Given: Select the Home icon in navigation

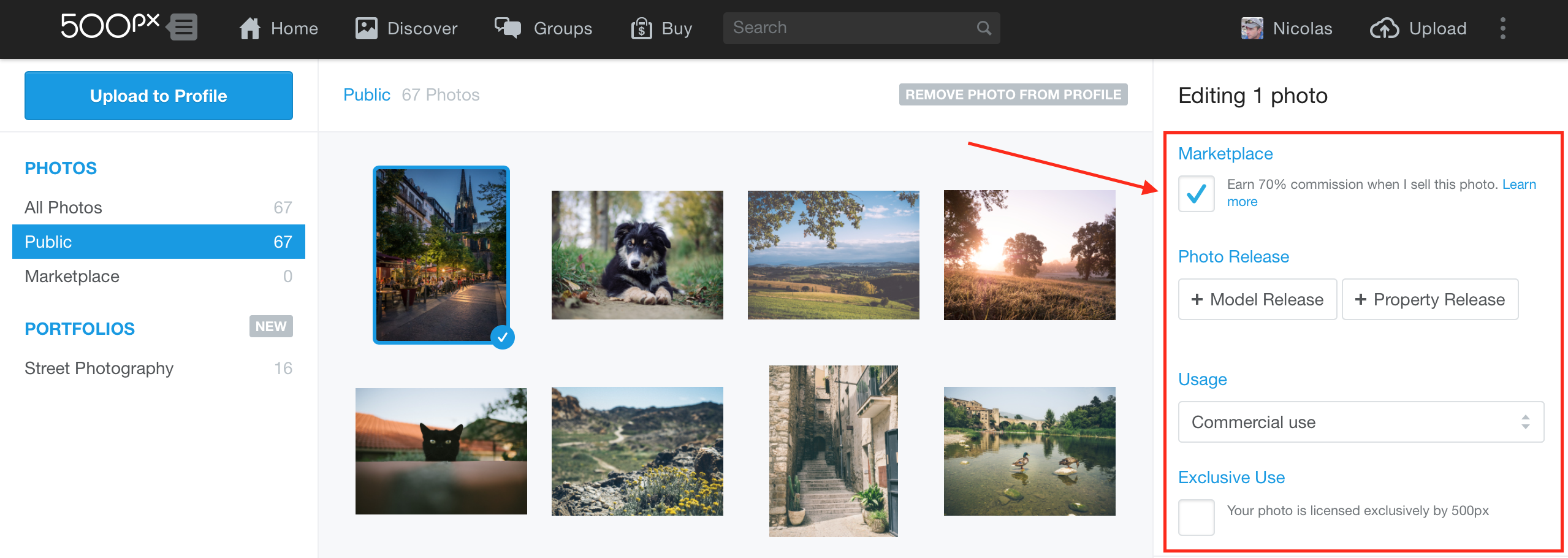Looking at the screenshot, I should [x=249, y=28].
